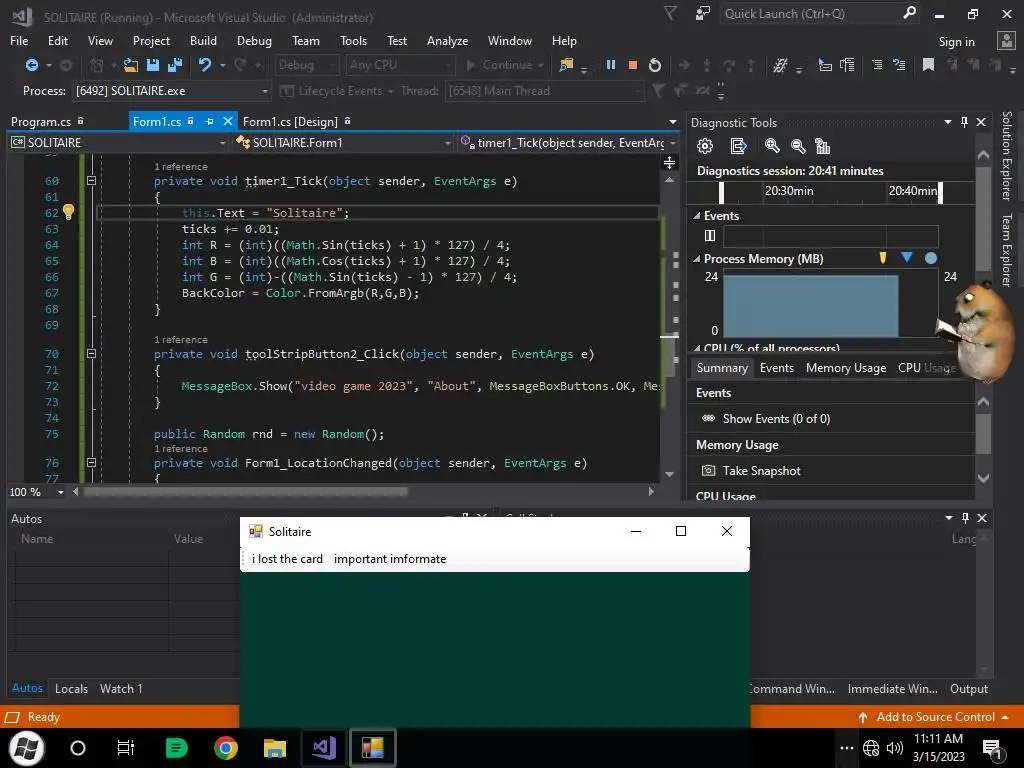Open the Output tab

[968, 688]
